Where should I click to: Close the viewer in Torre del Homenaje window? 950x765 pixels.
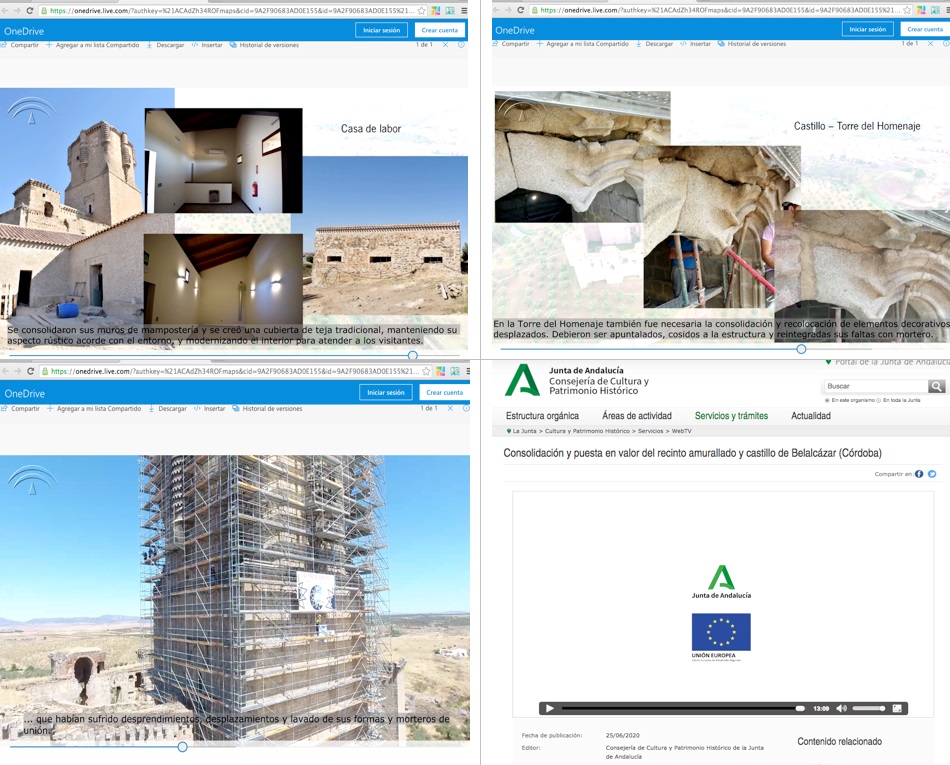coord(931,44)
